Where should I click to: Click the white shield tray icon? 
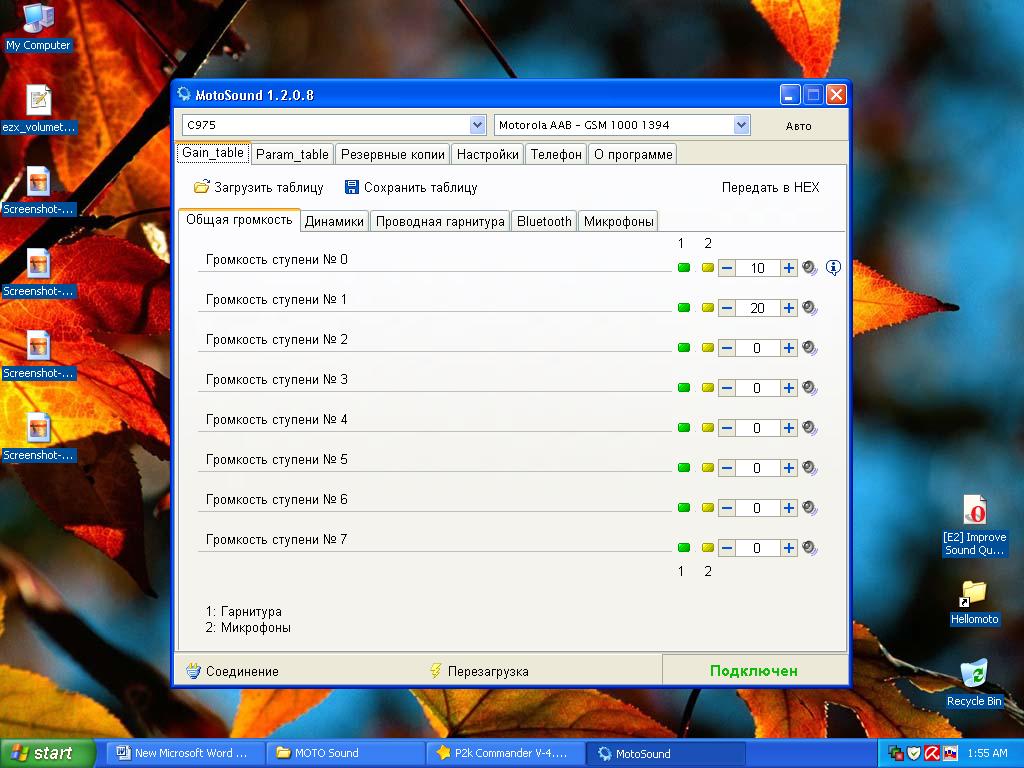click(914, 753)
